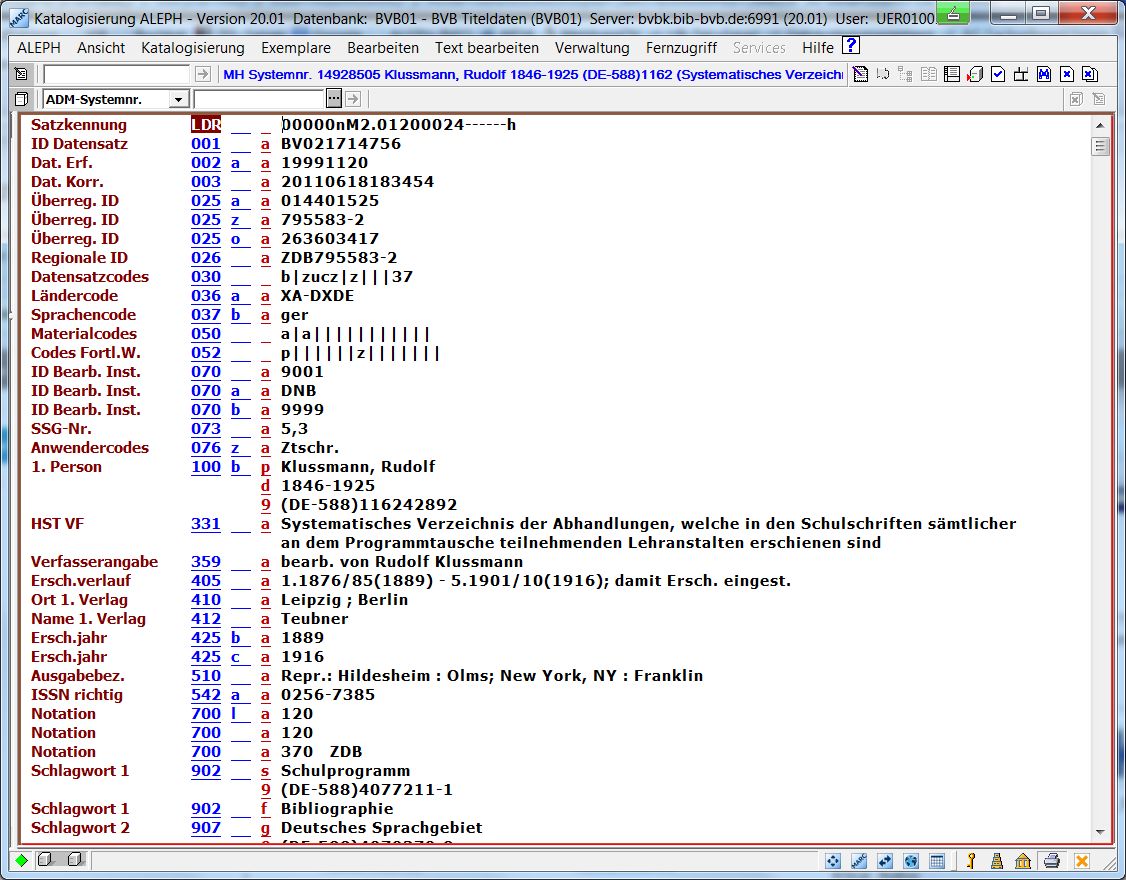Click the green diamond status indicator
Viewport: 1126px width, 880px height.
click(22, 861)
